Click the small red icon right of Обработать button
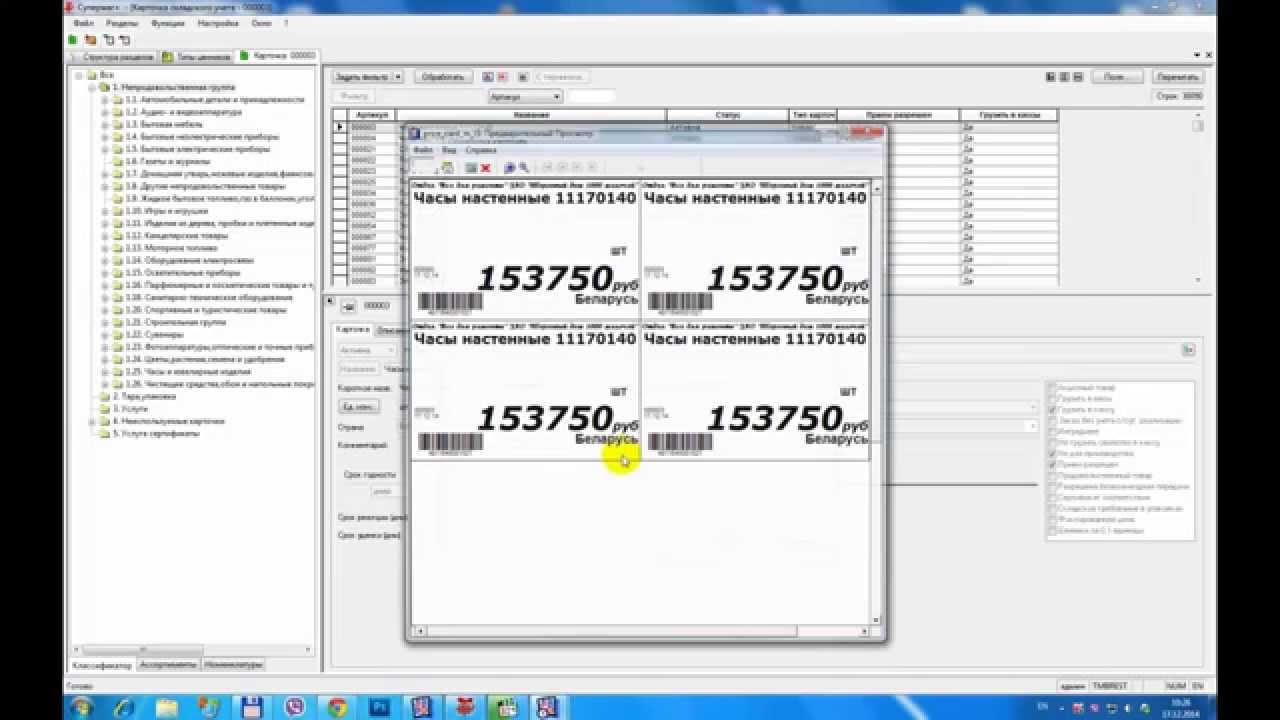1280x720 pixels. 502,77
